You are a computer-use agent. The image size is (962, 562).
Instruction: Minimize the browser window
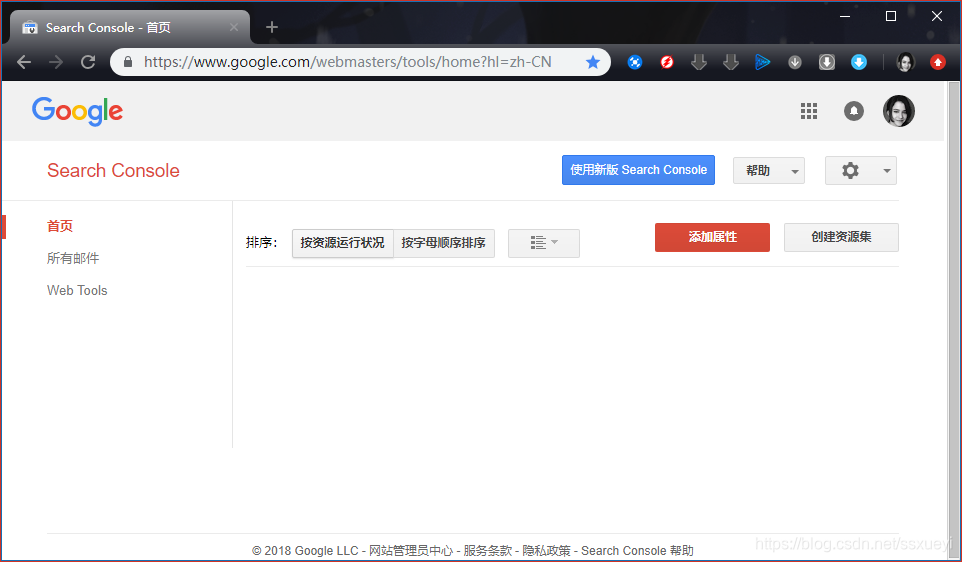coord(845,17)
